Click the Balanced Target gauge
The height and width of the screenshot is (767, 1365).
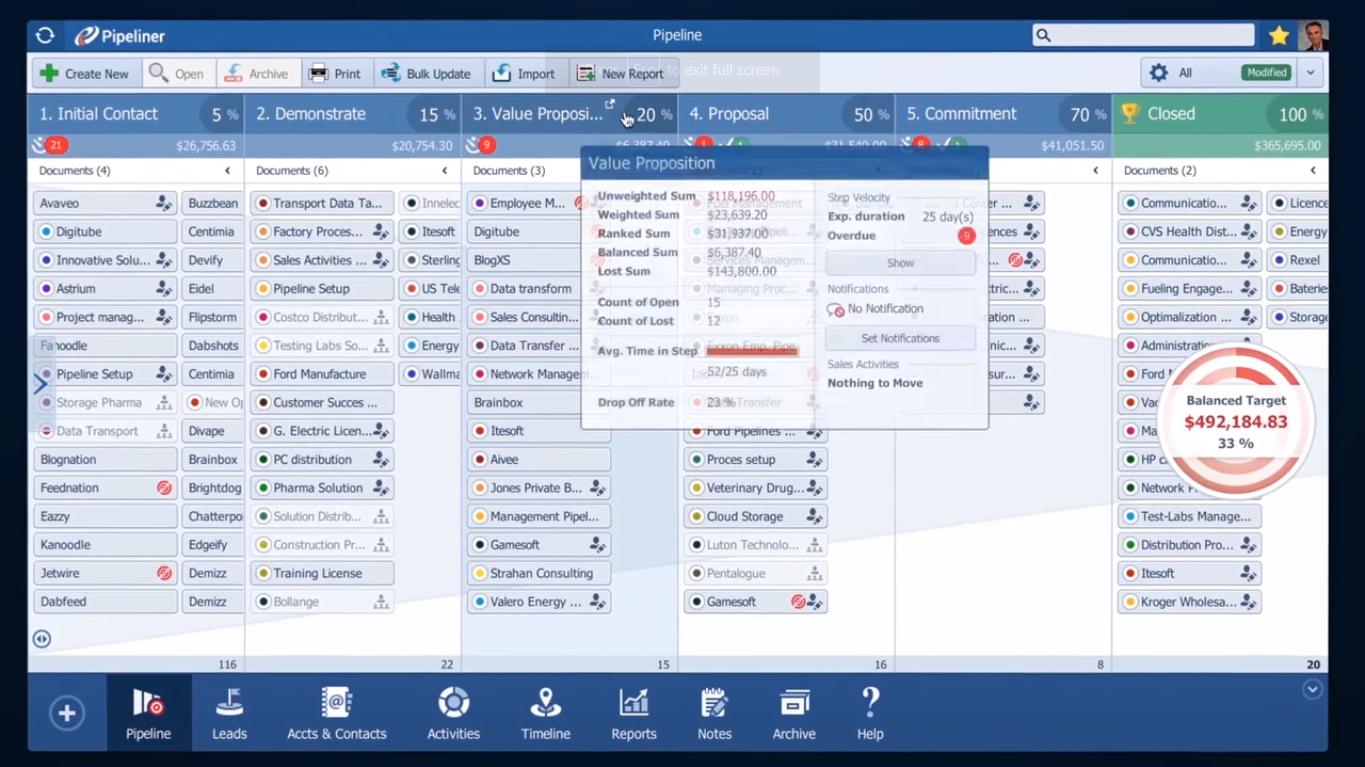click(x=1235, y=422)
